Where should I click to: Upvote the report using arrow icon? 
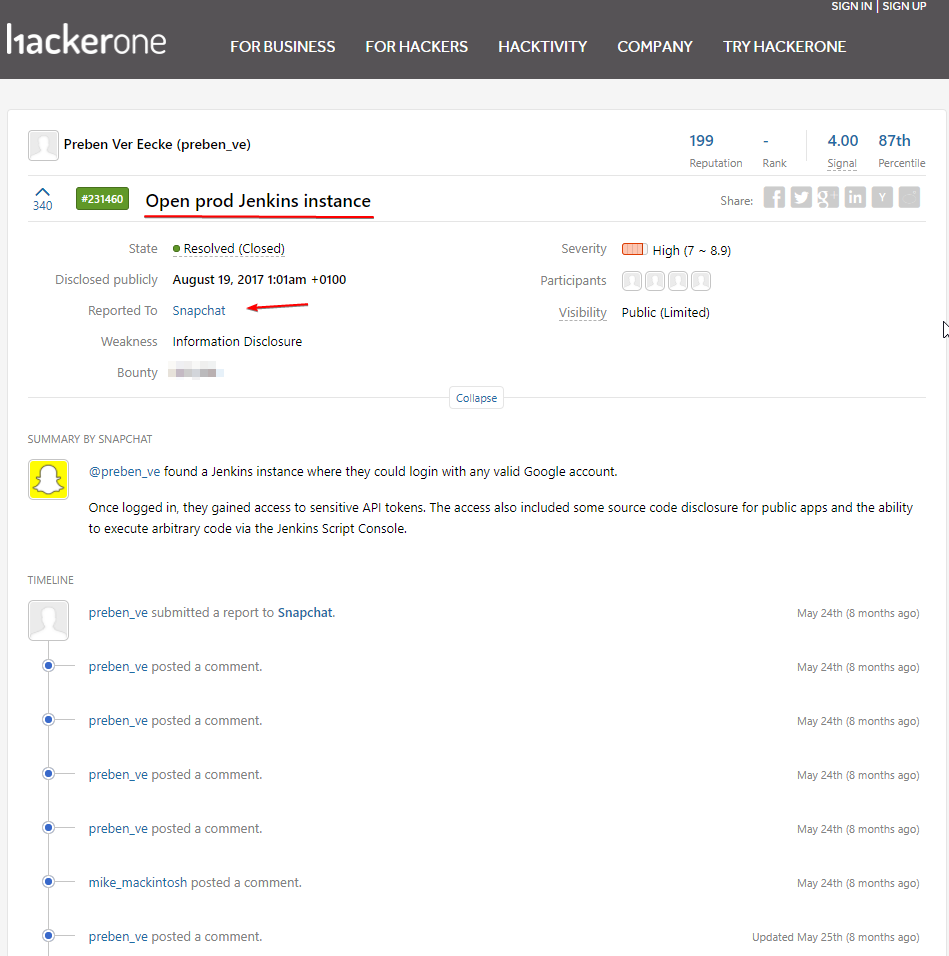43,191
